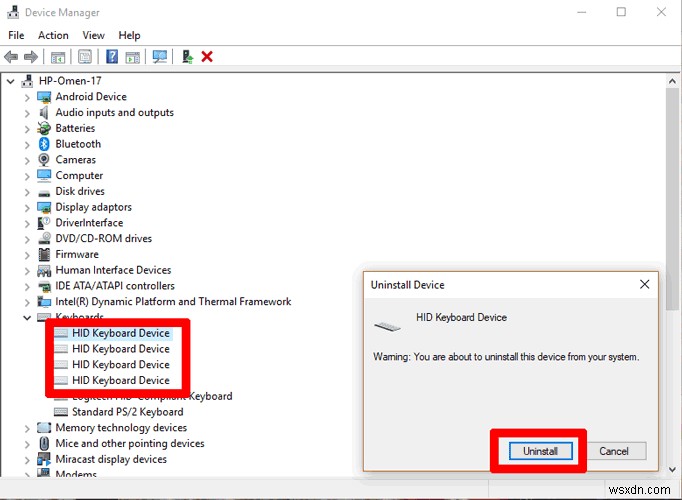Click Scan for hardware changes monitor icon

click(160, 57)
